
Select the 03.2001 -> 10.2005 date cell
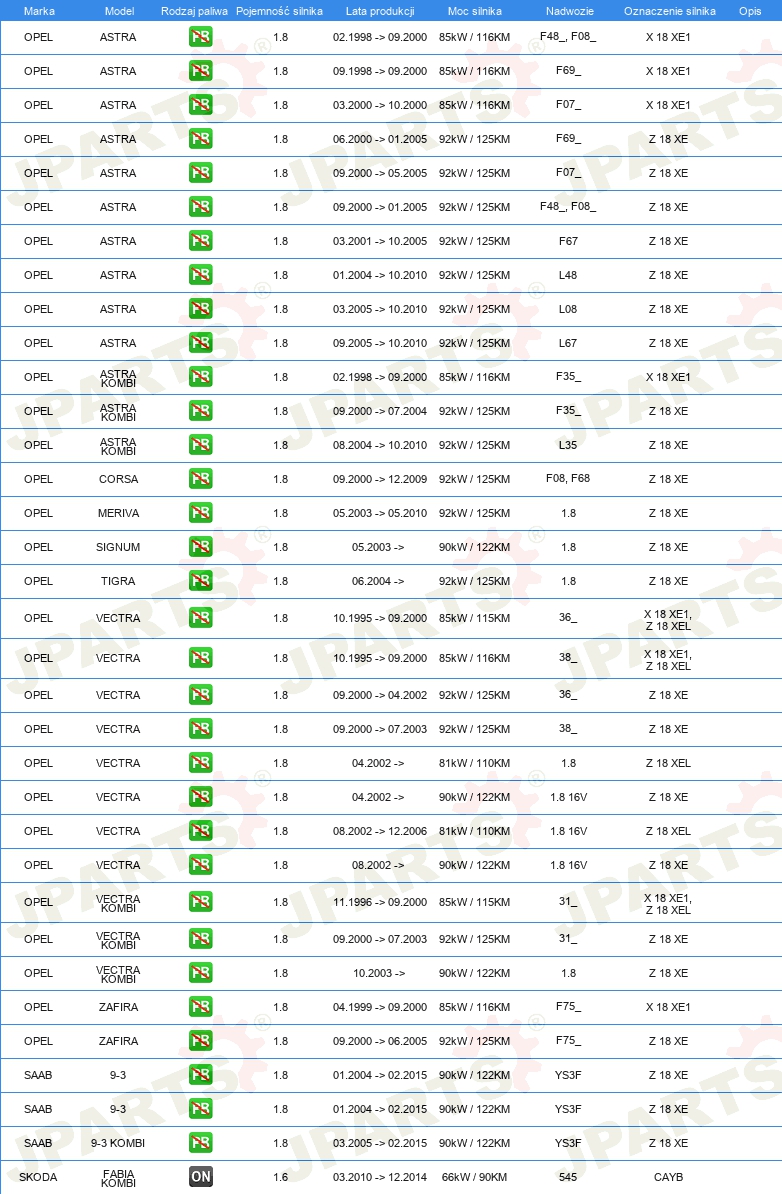click(380, 241)
